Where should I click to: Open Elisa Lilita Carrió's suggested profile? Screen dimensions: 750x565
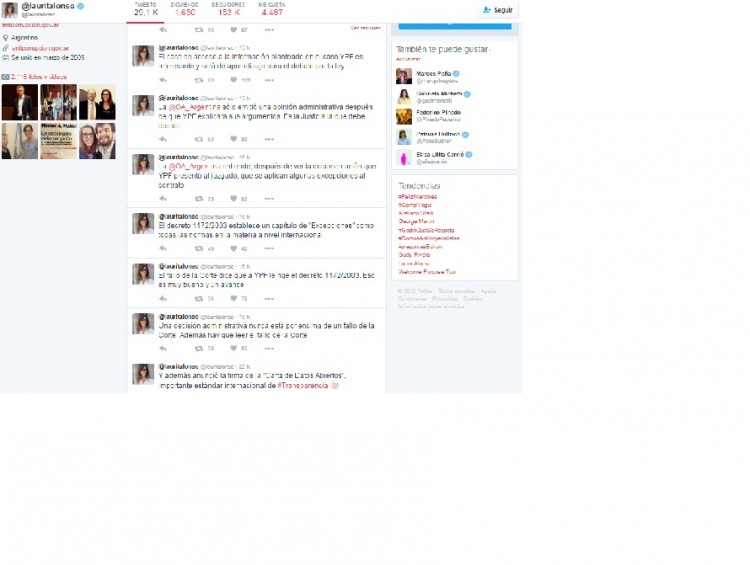click(x=441, y=154)
